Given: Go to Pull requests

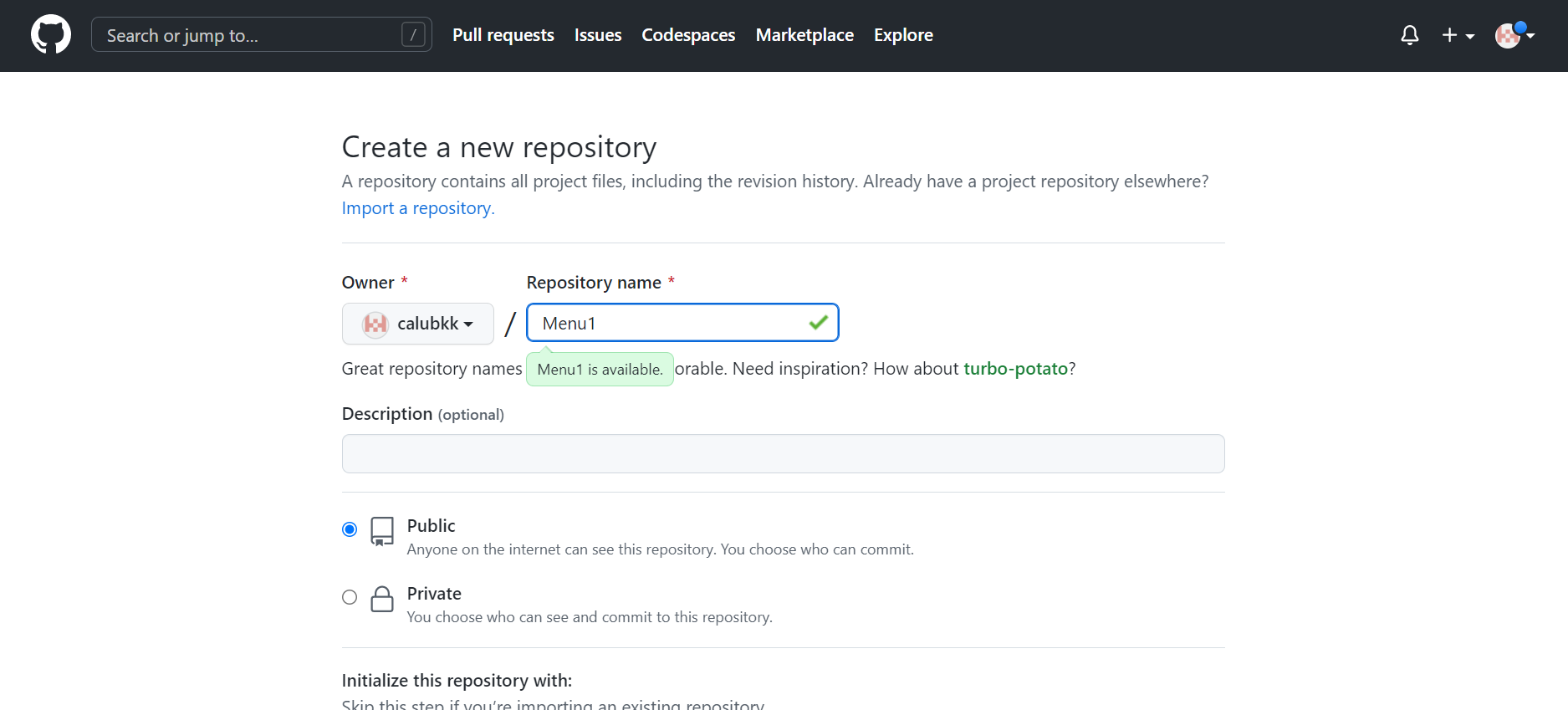Looking at the screenshot, I should pos(503,35).
